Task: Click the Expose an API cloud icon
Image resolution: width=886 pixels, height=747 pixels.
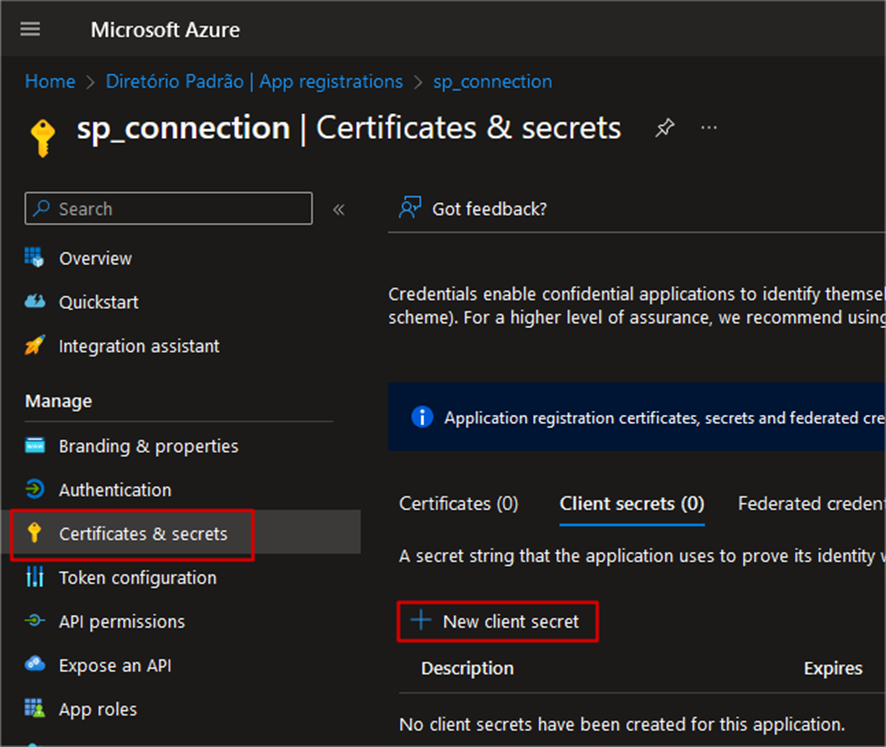Action: 34,664
